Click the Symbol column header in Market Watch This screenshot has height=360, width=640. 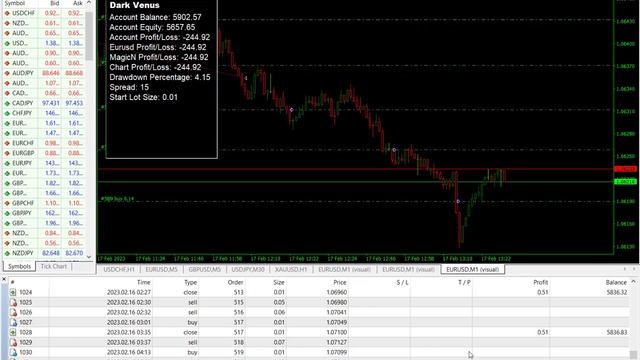[x=15, y=3]
